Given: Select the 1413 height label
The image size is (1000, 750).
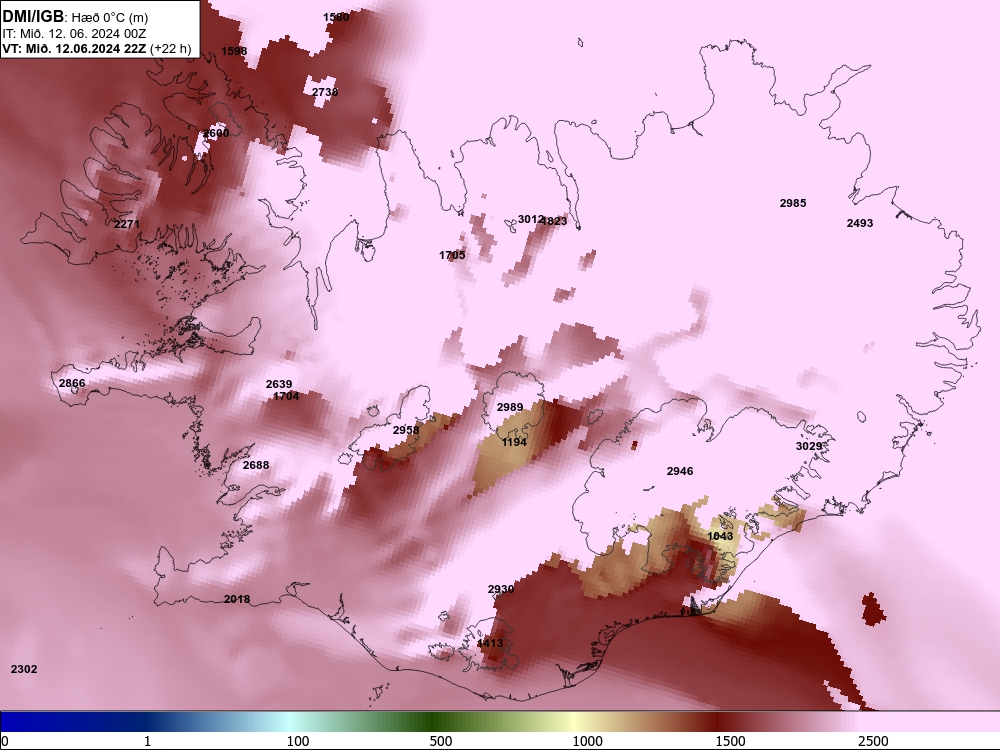Looking at the screenshot, I should (x=490, y=643).
